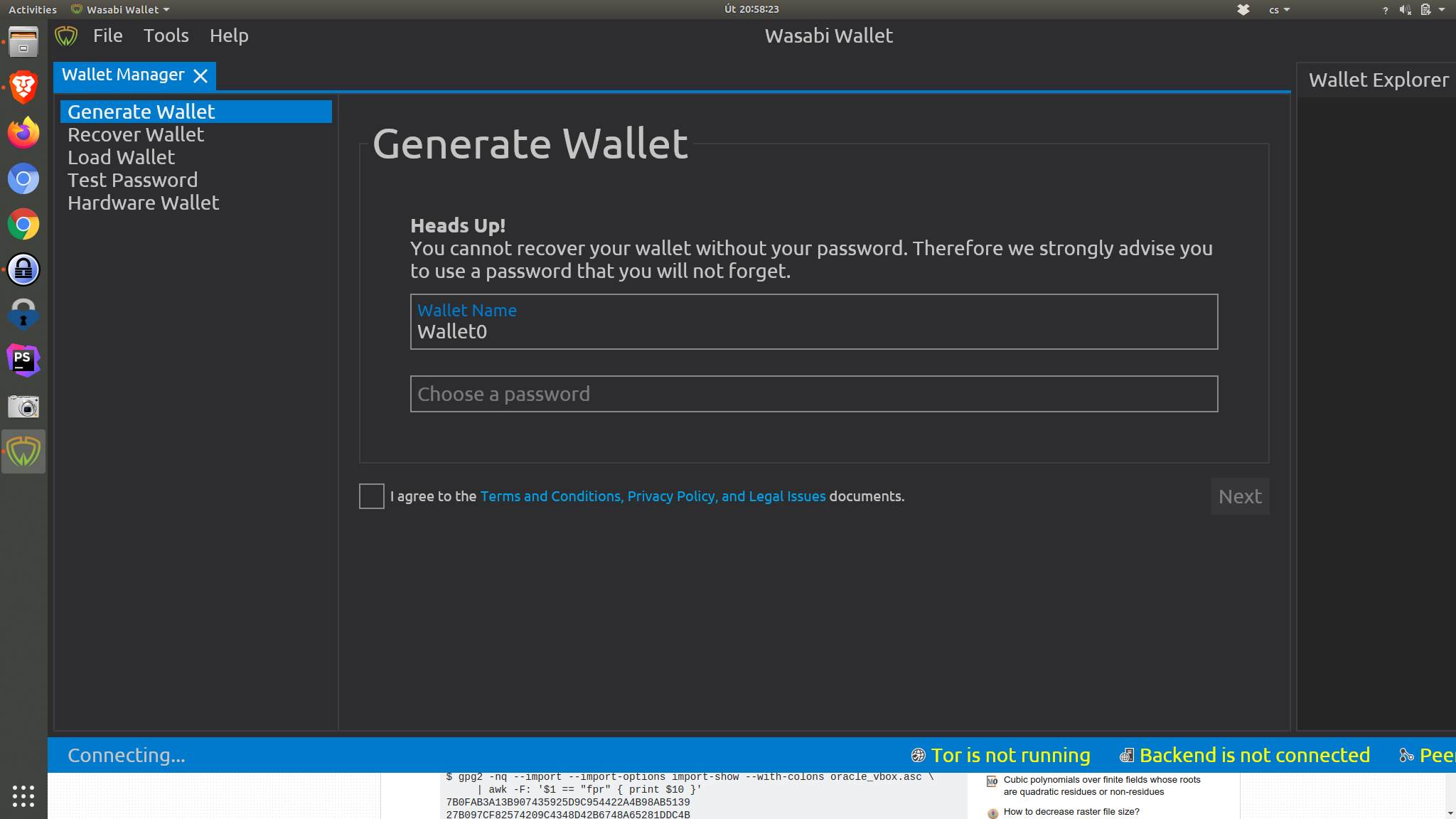Open the circular padlock app in dock
This screenshot has height=819, width=1456.
coord(23,269)
